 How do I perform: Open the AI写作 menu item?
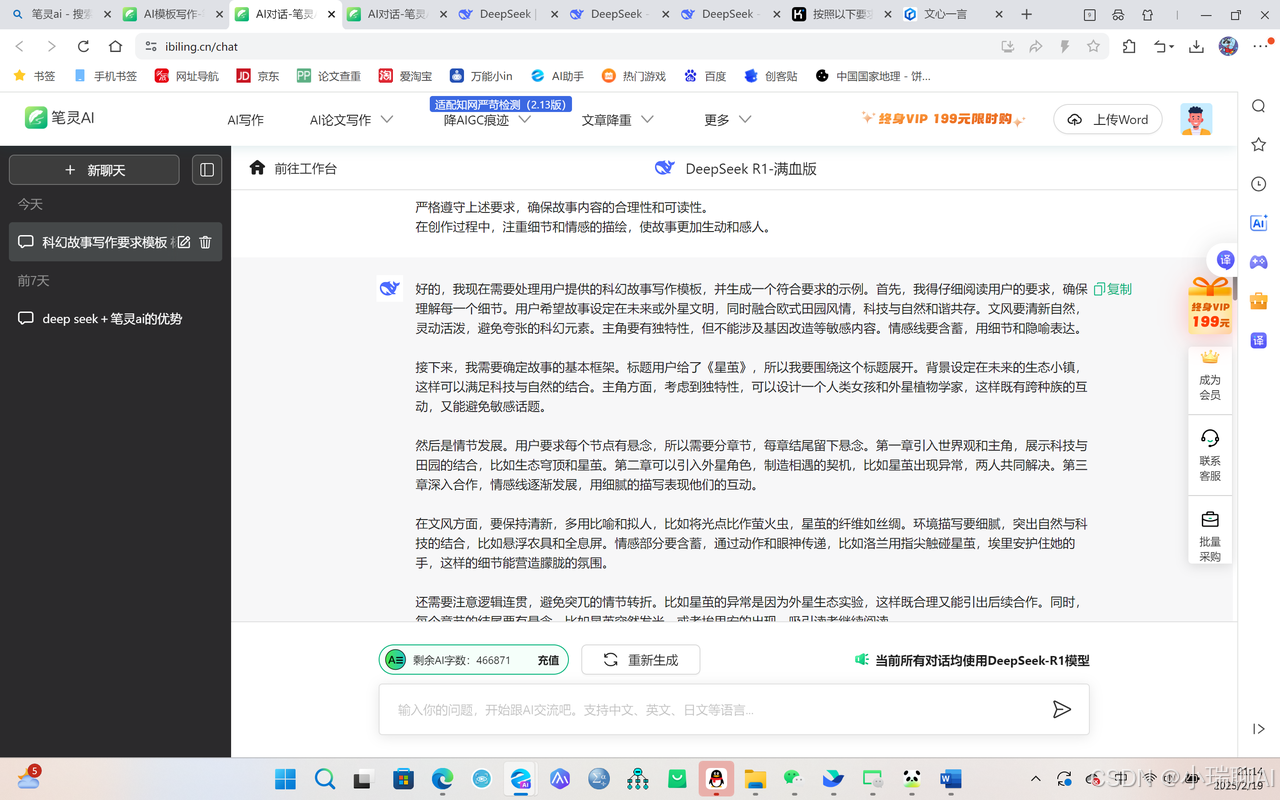(x=245, y=120)
